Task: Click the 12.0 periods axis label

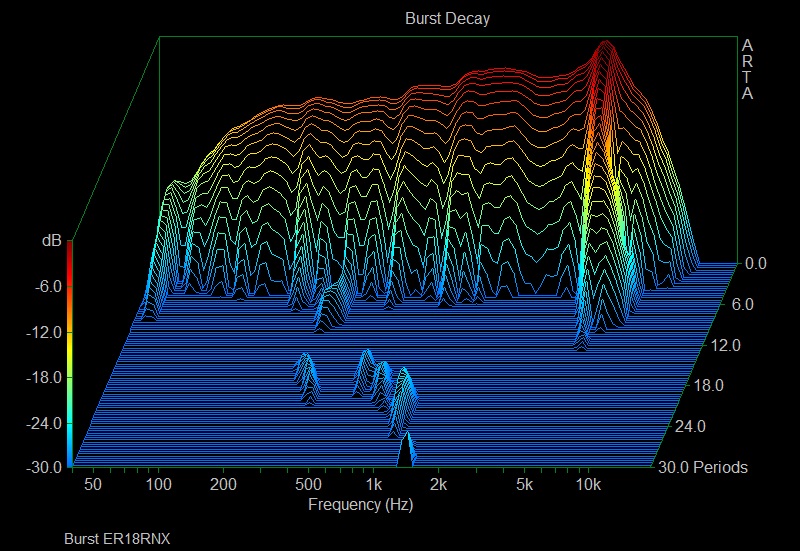Action: click(727, 345)
